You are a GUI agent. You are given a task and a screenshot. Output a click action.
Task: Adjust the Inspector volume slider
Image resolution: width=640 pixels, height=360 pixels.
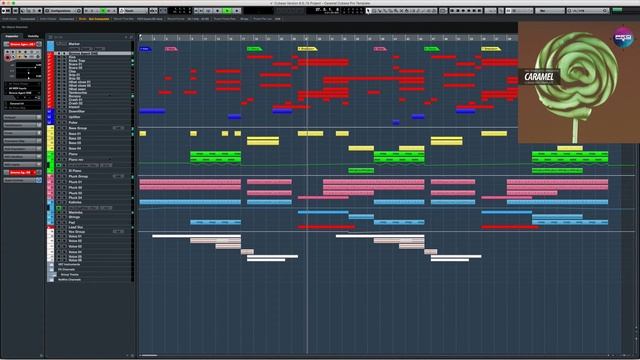tap(29, 67)
